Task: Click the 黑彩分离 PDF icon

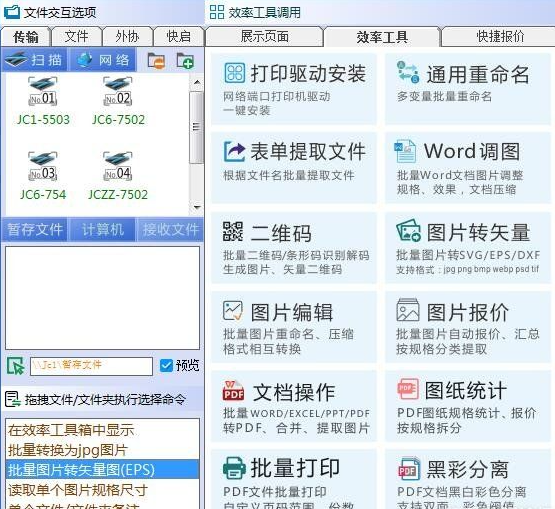Action: pos(409,469)
